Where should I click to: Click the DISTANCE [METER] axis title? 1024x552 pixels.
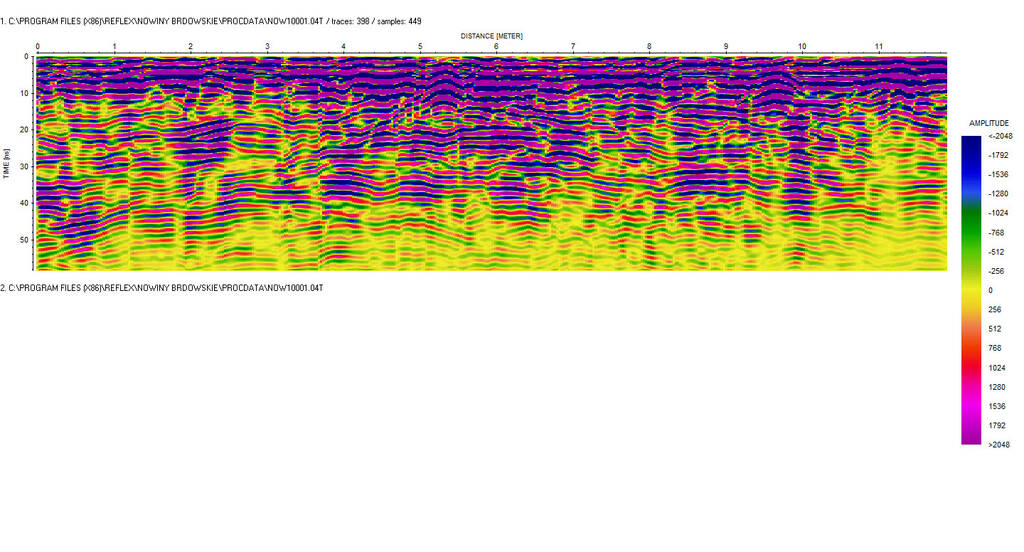click(491, 36)
